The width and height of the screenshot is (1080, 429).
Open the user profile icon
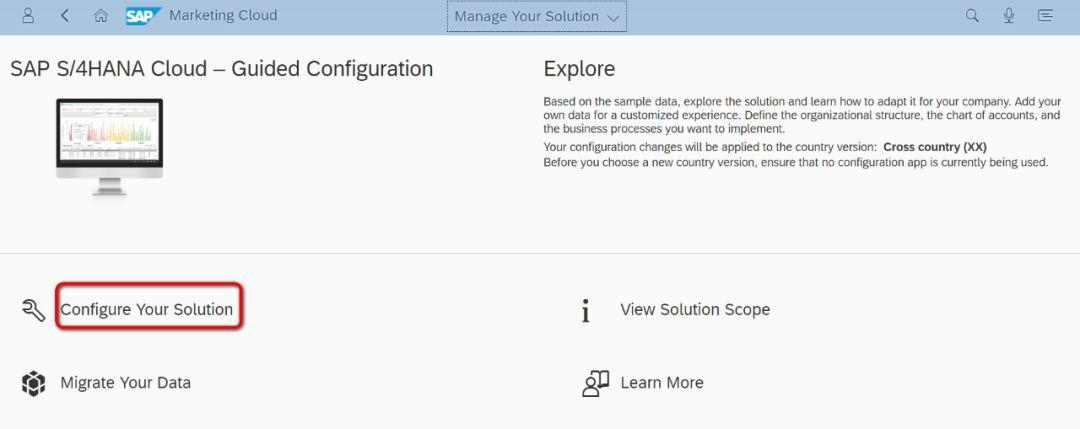click(x=28, y=15)
